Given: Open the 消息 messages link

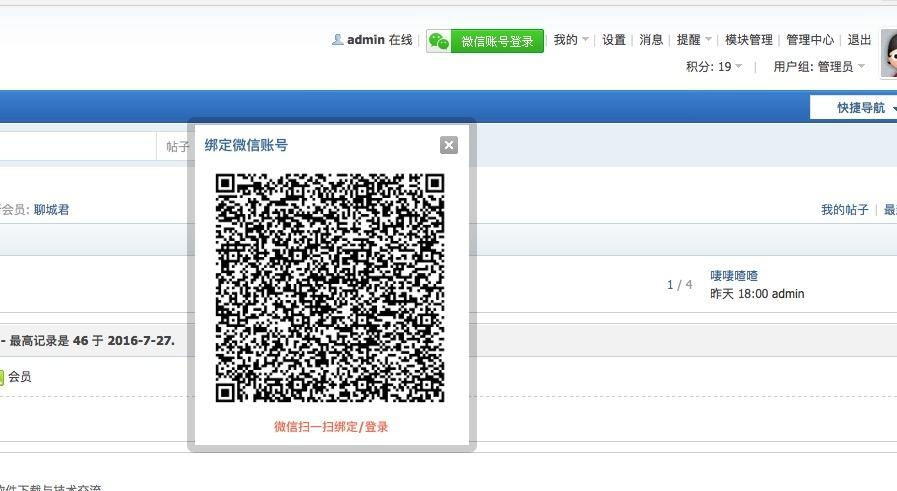Looking at the screenshot, I should [x=651, y=39].
